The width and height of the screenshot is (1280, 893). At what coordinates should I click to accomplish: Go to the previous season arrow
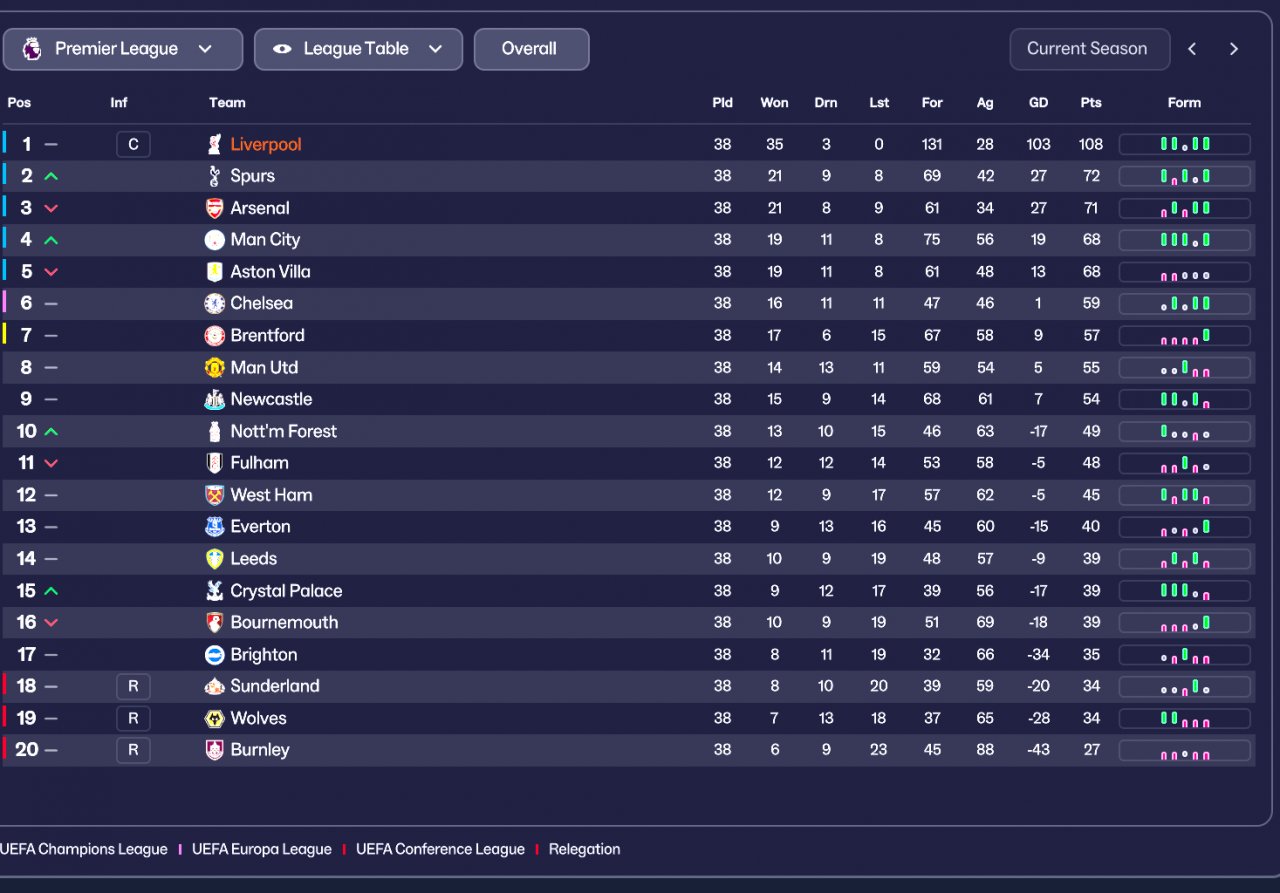pos(1192,49)
